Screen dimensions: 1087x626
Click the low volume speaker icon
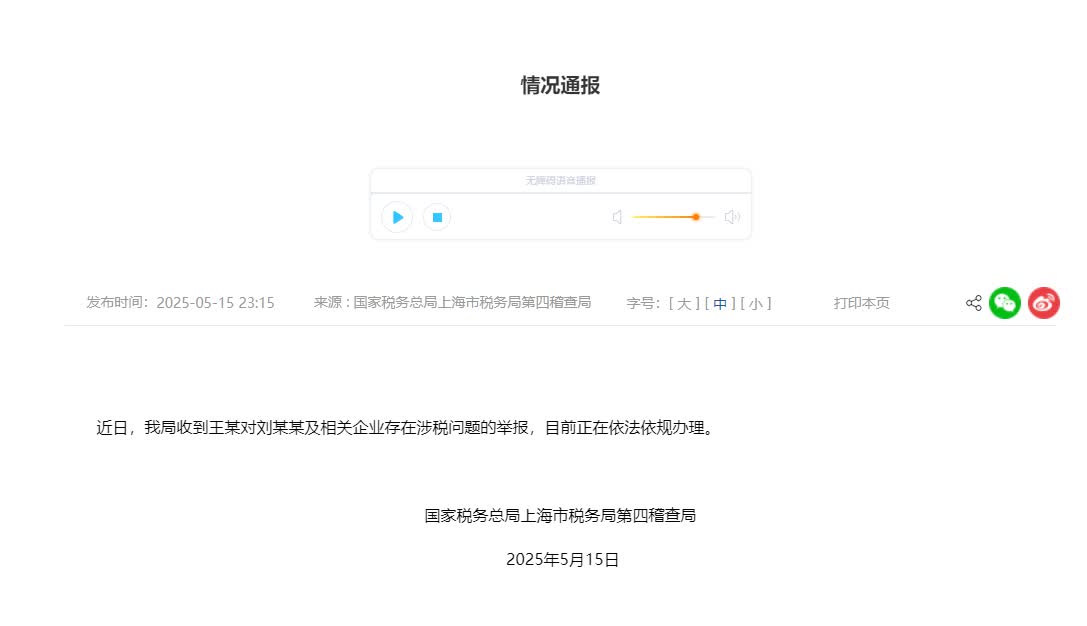tap(617, 217)
